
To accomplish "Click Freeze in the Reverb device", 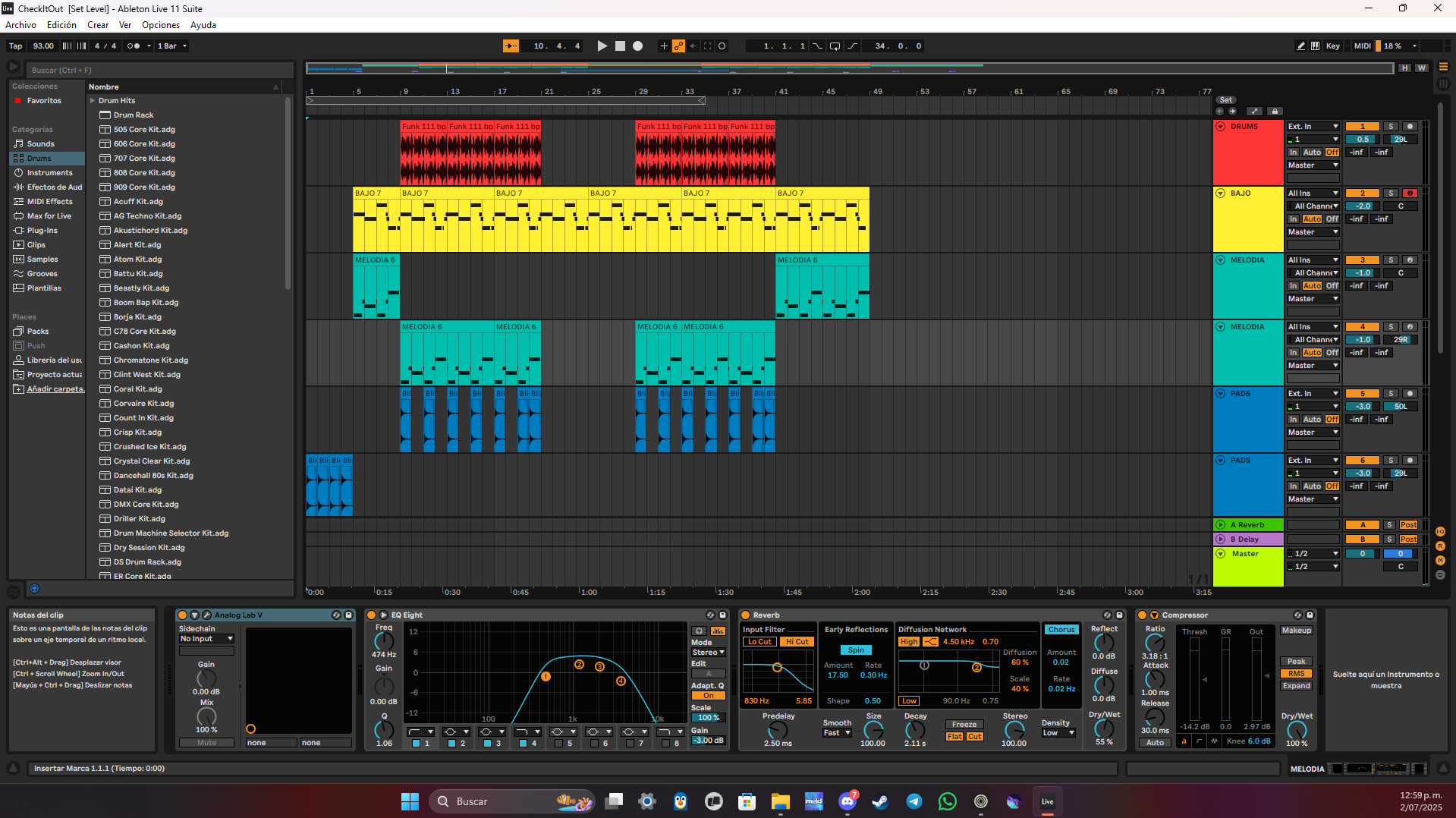I will click(964, 725).
